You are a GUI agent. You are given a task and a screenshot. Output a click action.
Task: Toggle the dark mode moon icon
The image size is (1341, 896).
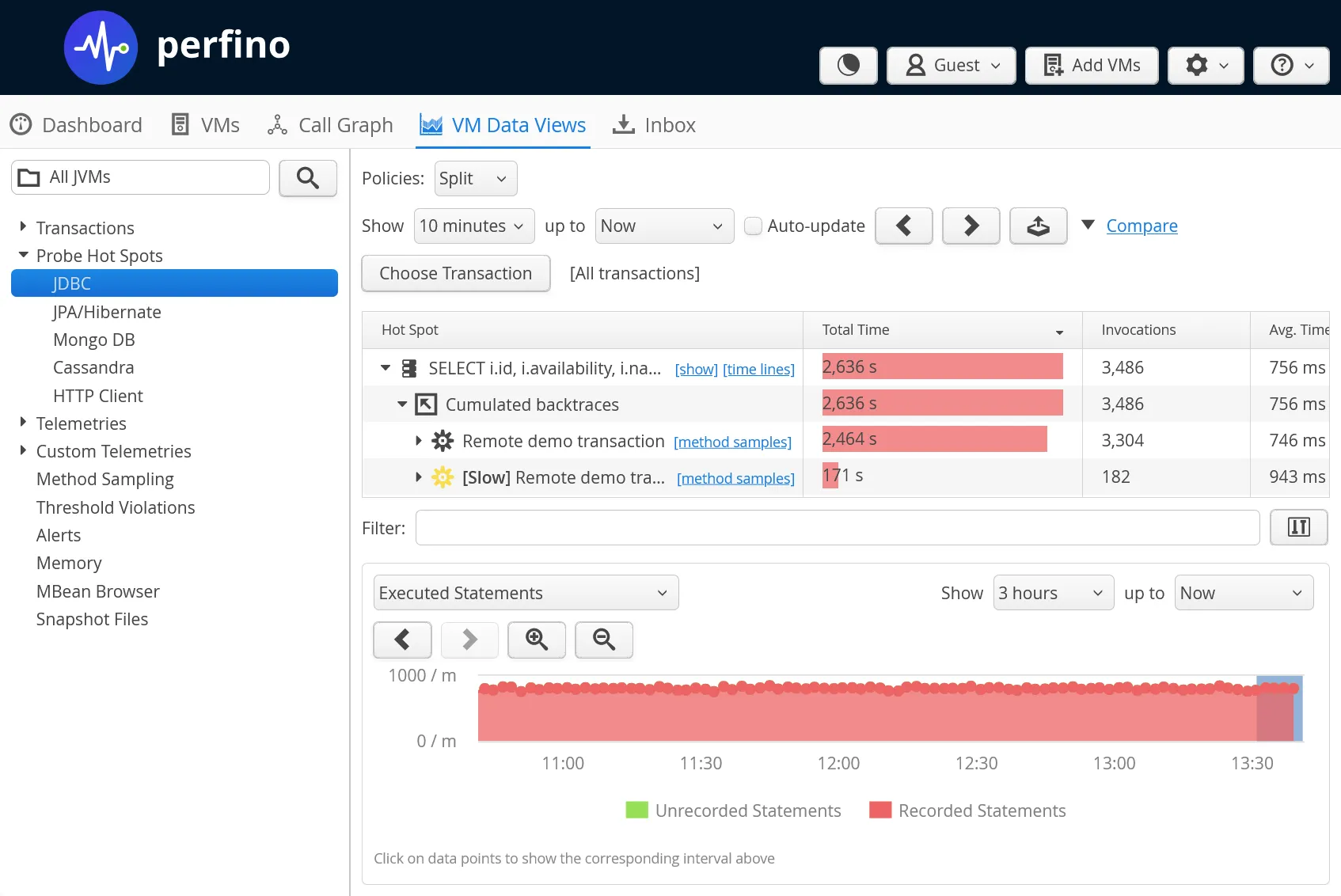(x=848, y=66)
